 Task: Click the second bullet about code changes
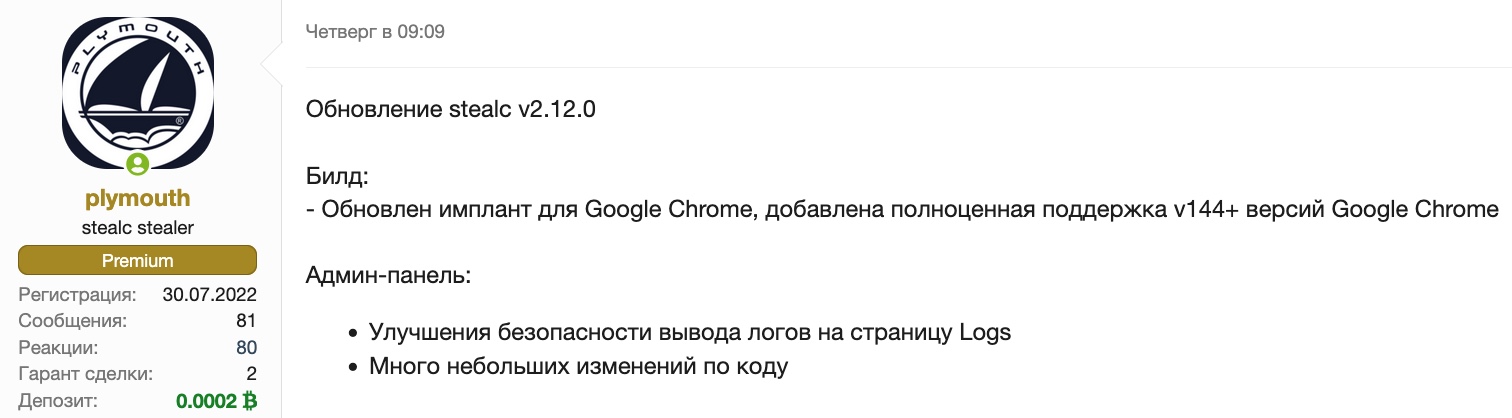tap(579, 366)
